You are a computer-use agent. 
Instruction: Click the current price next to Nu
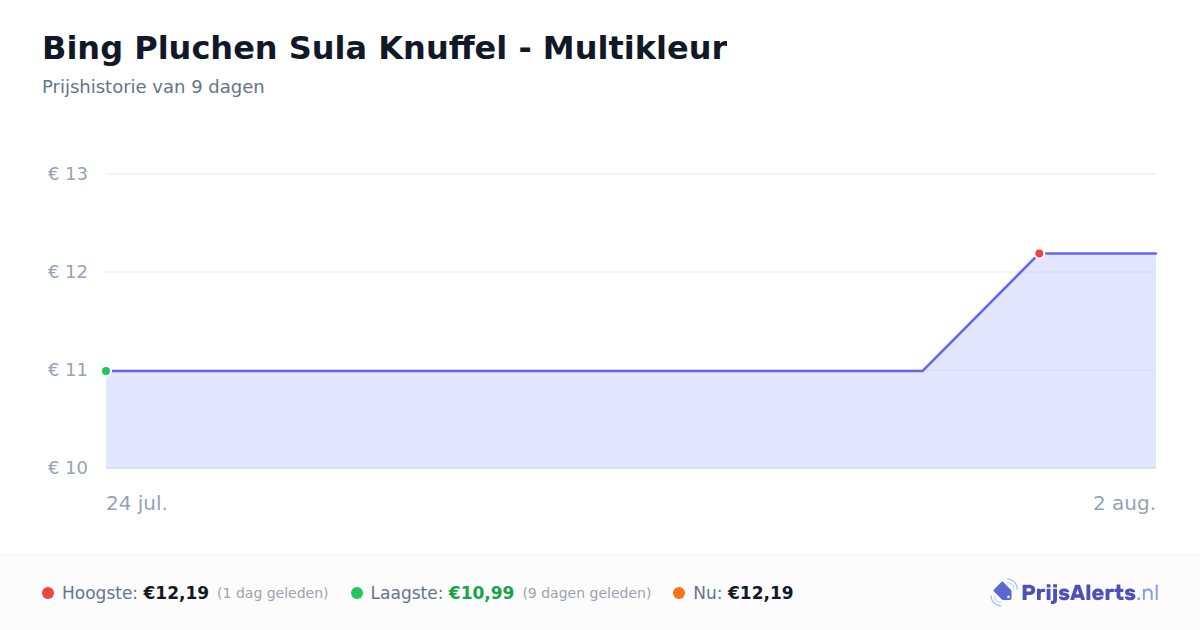coord(760,593)
